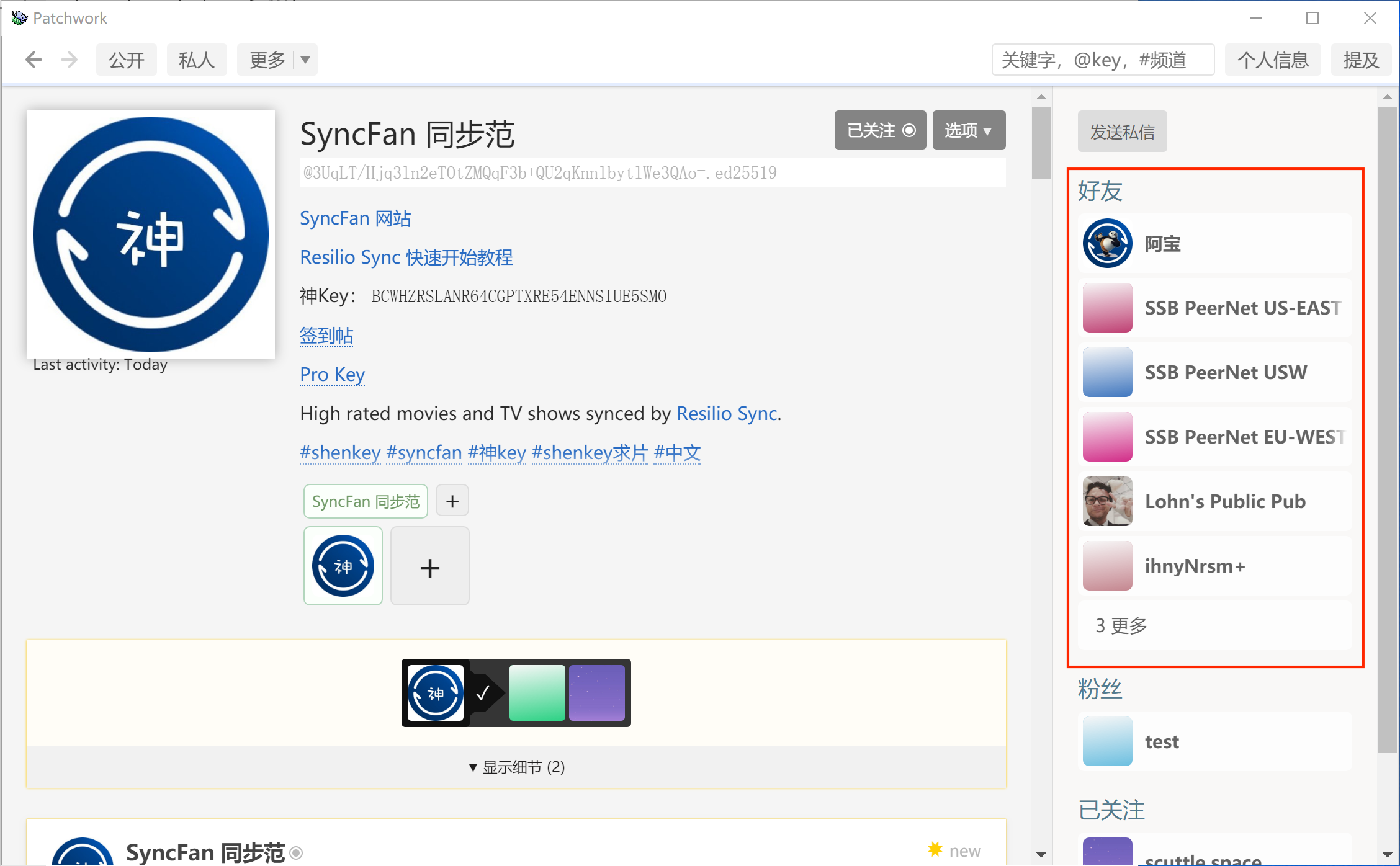Open ihnyNrsm+ friend avatar

(x=1108, y=566)
